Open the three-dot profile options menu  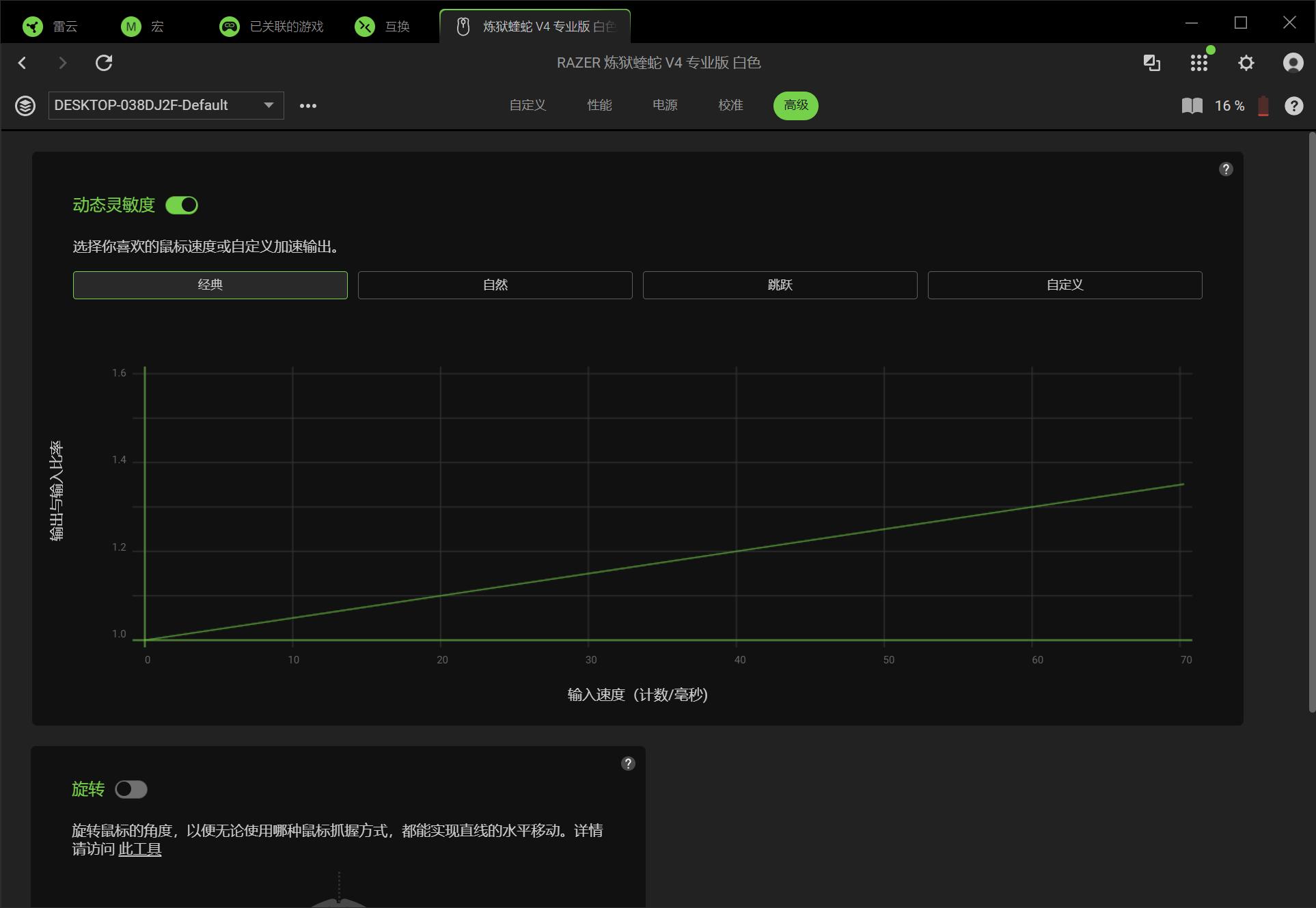click(308, 106)
